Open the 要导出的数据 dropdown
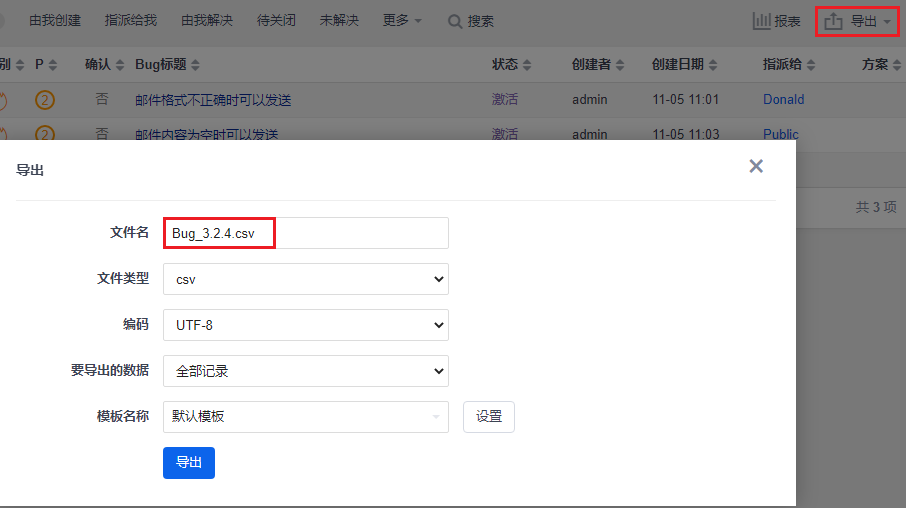This screenshot has height=508, width=906. 306,371
